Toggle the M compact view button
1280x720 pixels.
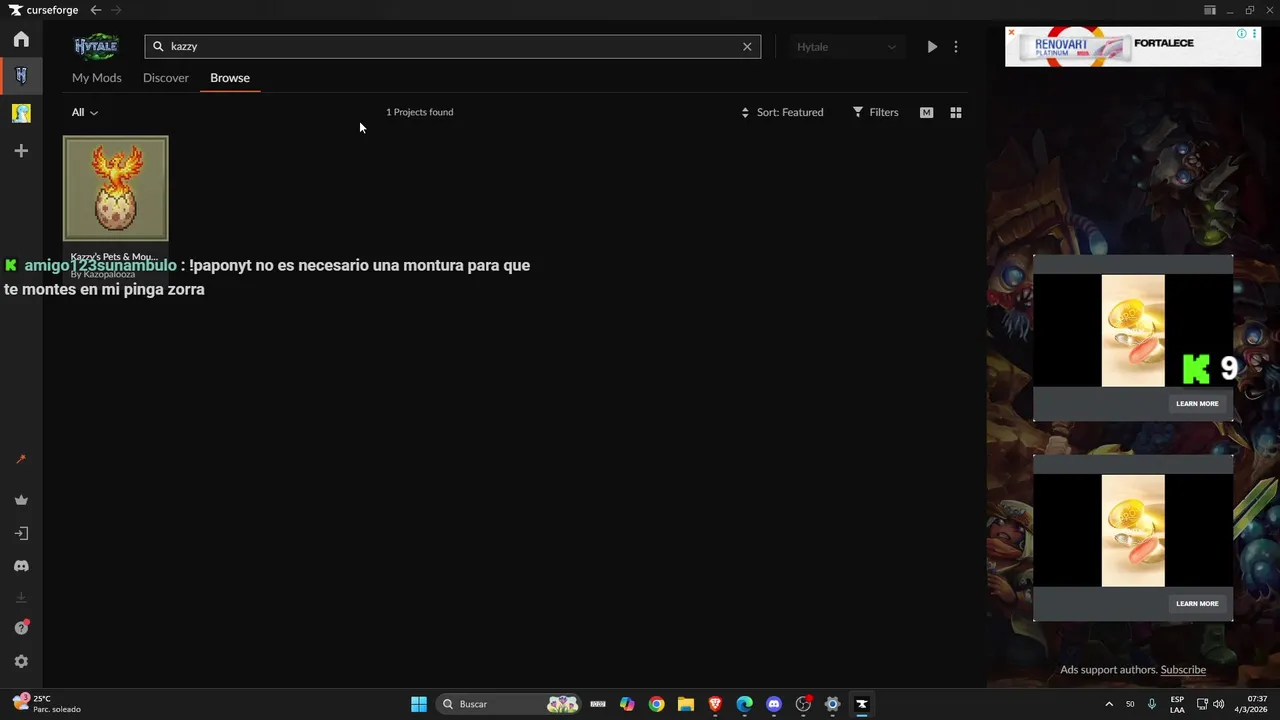click(926, 112)
